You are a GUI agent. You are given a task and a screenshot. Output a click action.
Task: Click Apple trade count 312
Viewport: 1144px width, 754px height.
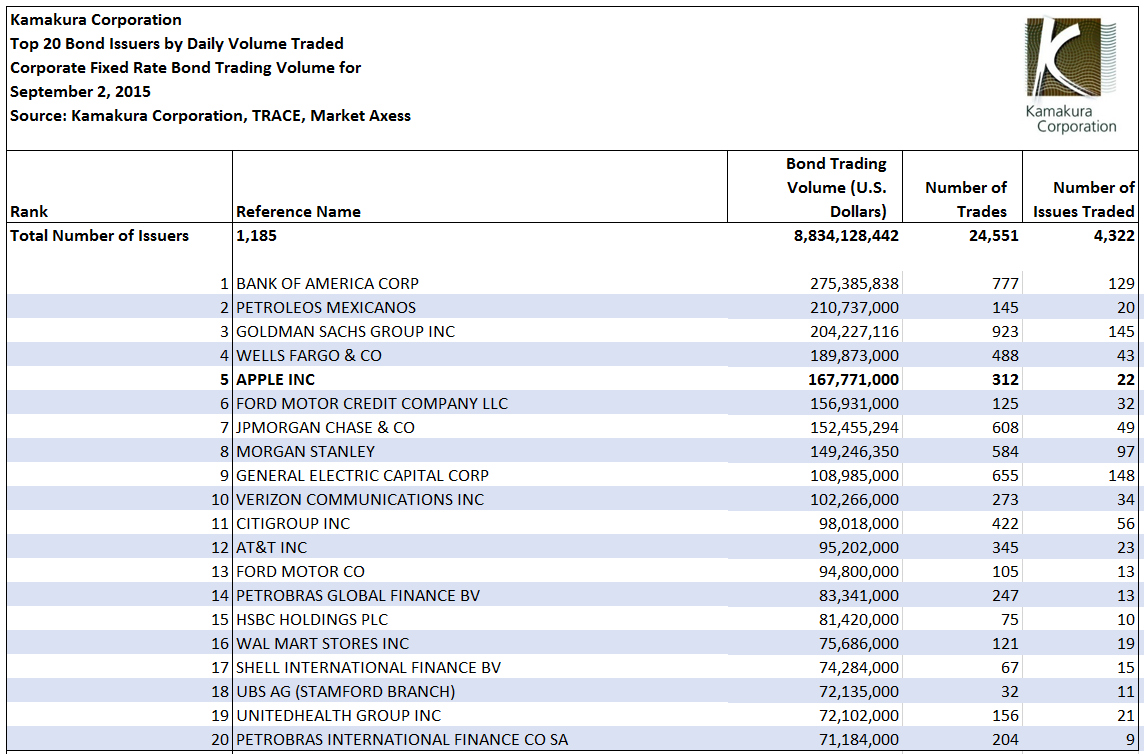1005,380
